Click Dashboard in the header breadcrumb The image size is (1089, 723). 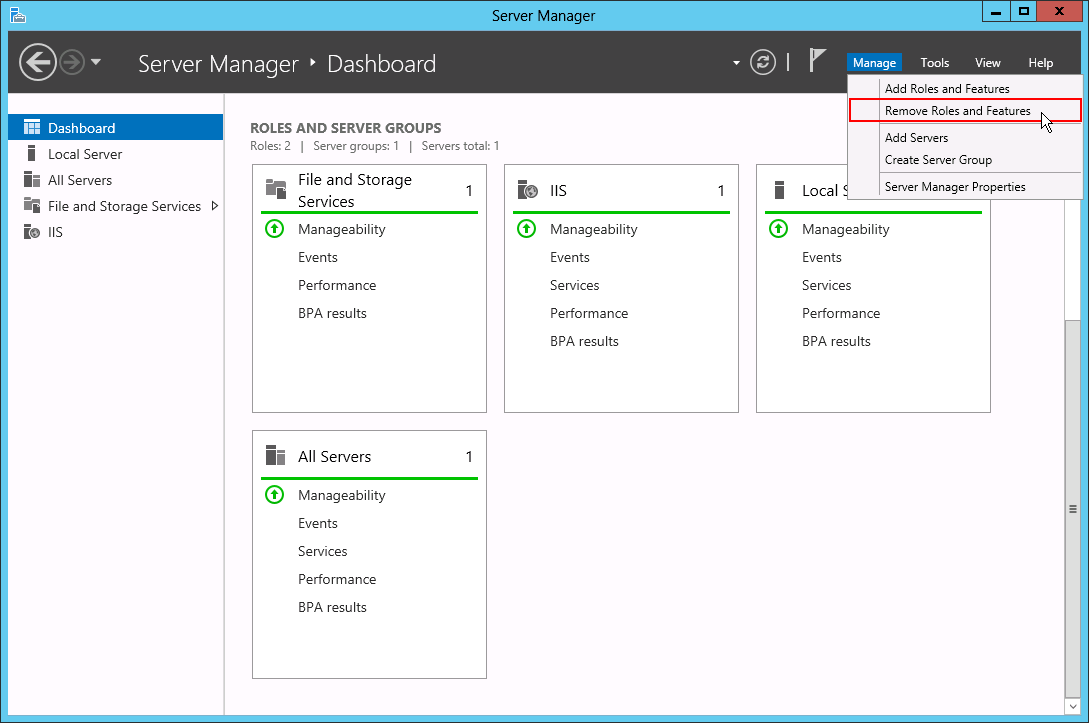(381, 64)
